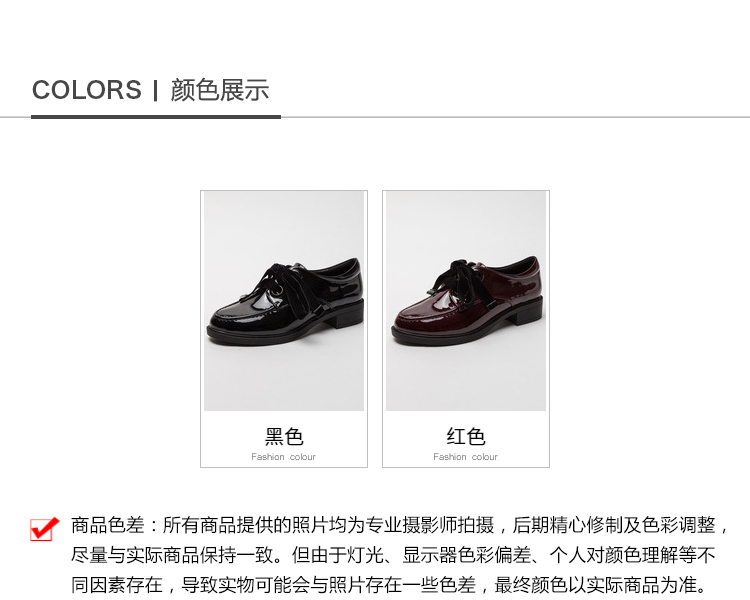Viewport: 750px width, 600px height.
Task: Click the black shoe's heel
Action: pos(345,317)
